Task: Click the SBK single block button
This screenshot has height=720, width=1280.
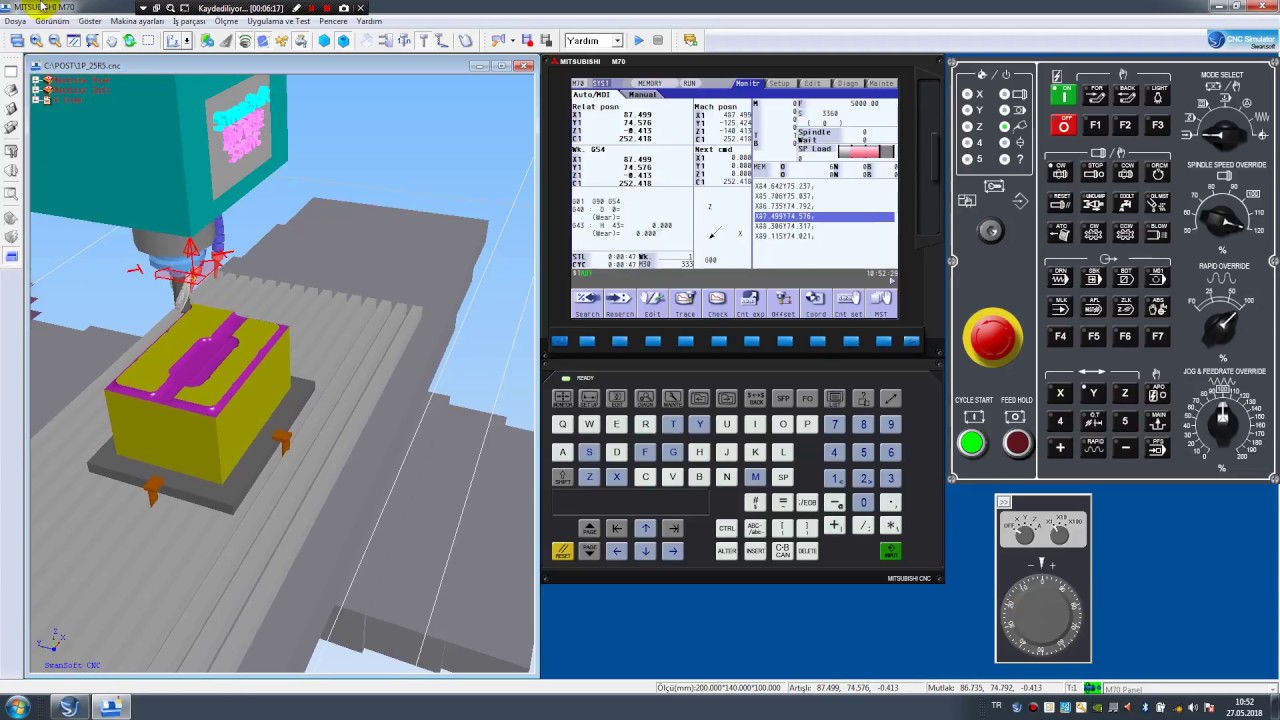Action: point(1094,278)
